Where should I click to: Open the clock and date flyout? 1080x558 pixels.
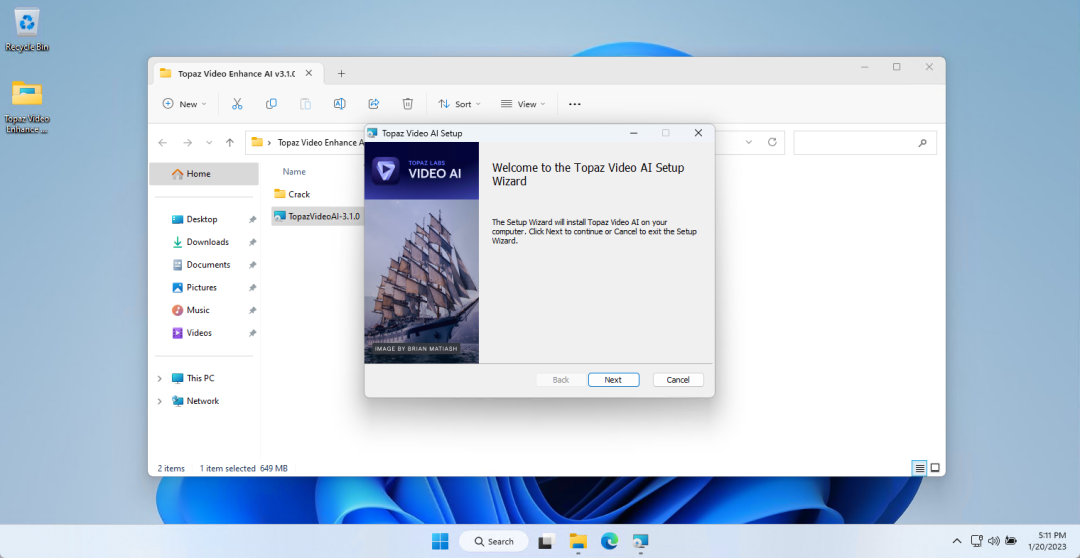[1048, 541]
